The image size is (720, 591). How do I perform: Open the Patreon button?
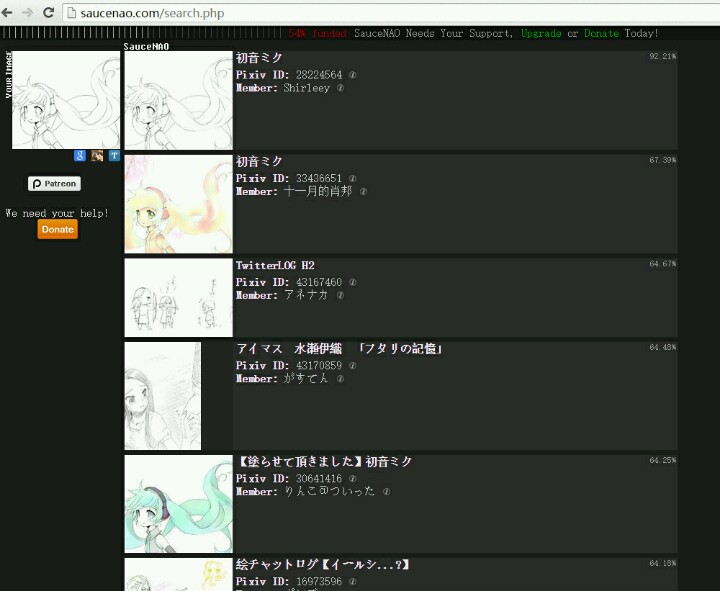(54, 184)
